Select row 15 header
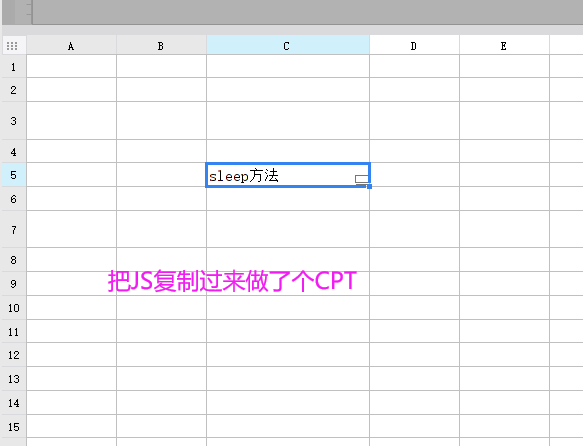This screenshot has height=446, width=583. (x=14, y=426)
